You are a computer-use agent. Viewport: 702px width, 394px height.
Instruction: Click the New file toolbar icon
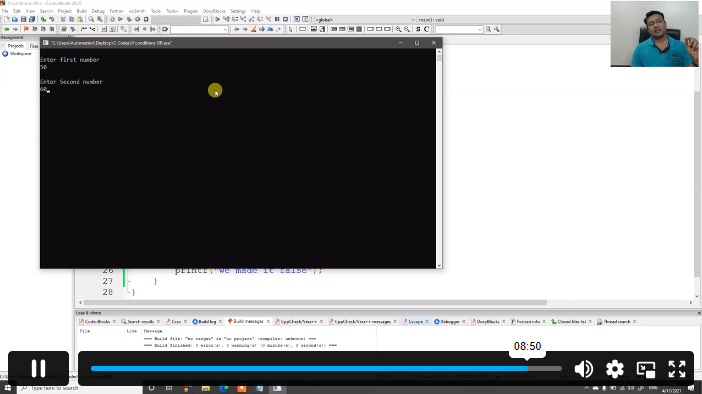pyautogui.click(x=6, y=20)
